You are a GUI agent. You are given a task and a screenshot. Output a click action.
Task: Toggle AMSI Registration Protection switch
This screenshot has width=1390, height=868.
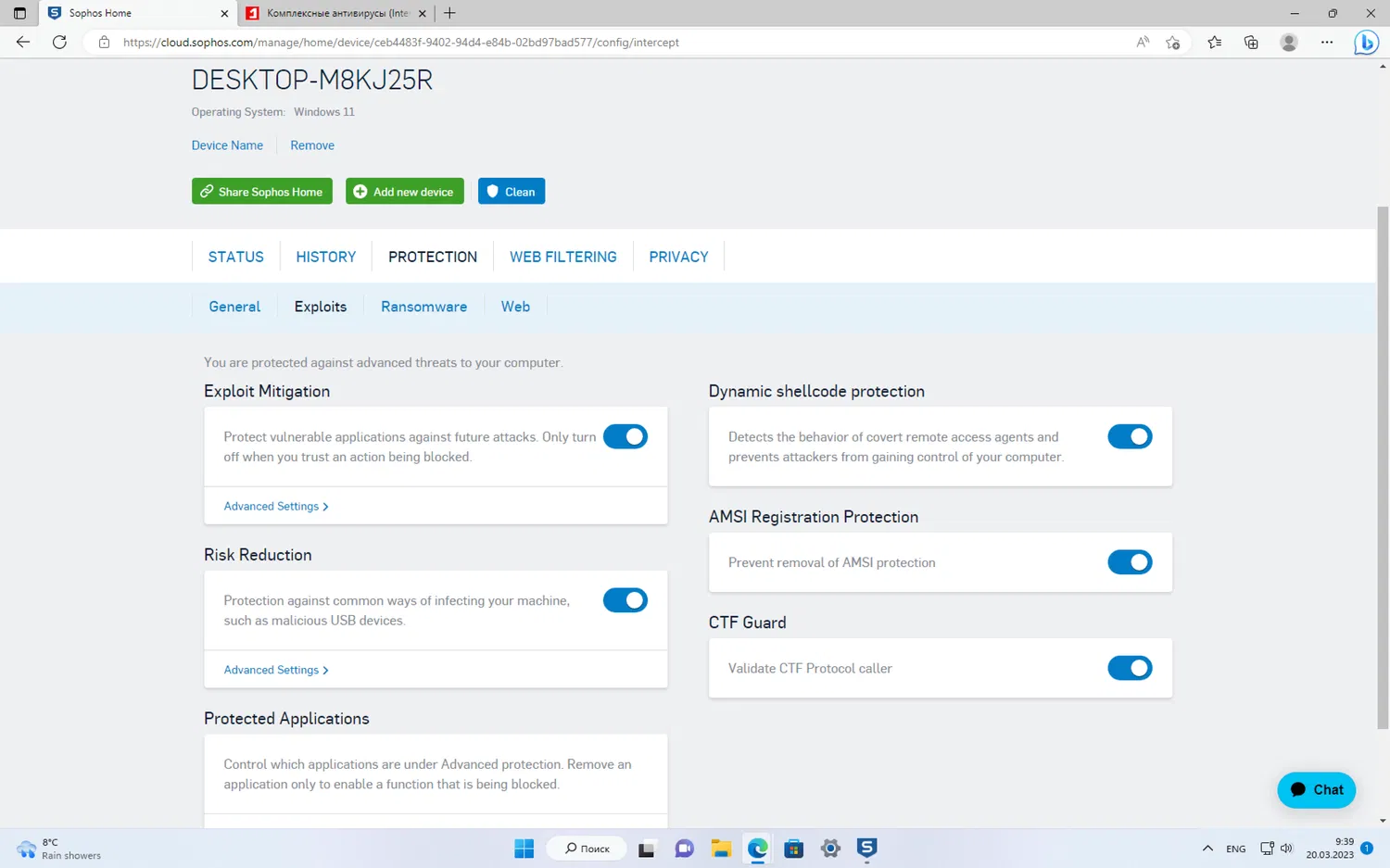1130,562
